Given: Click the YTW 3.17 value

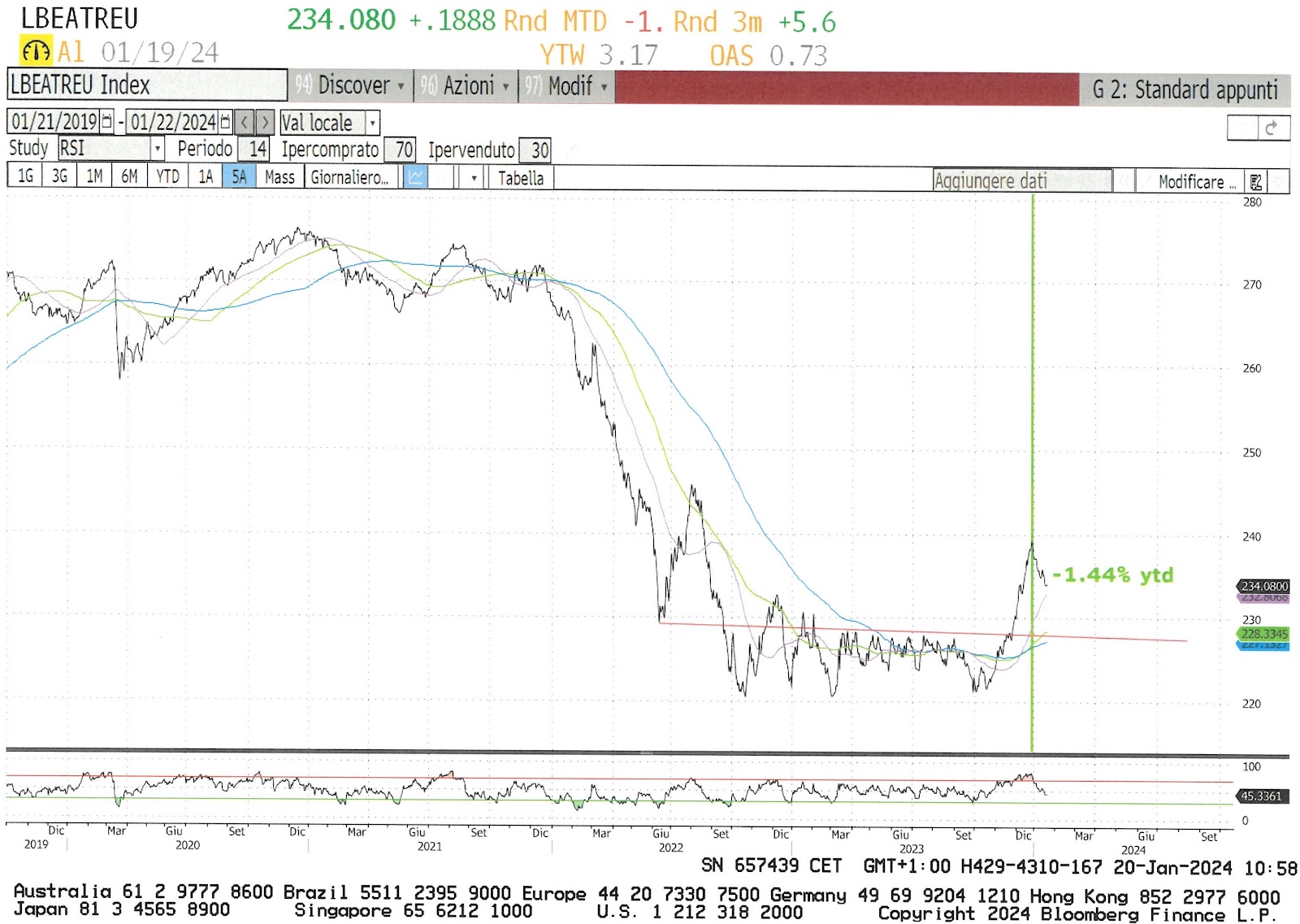Looking at the screenshot, I should pos(600,55).
